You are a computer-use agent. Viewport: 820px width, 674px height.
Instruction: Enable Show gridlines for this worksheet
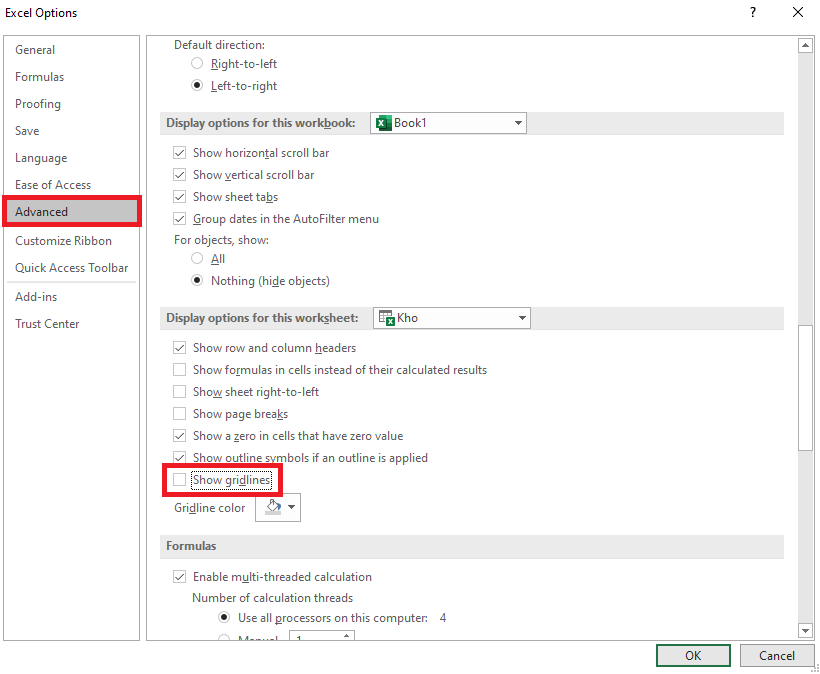(x=179, y=478)
